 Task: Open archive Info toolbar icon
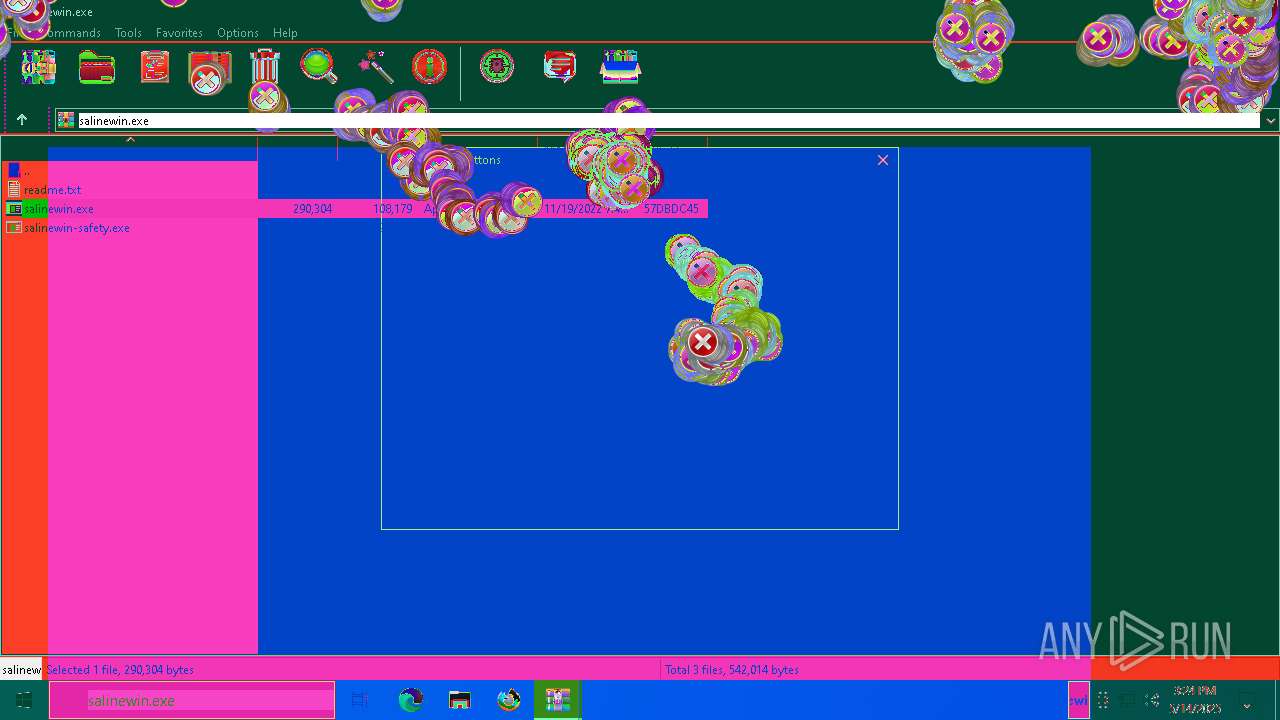click(x=430, y=67)
